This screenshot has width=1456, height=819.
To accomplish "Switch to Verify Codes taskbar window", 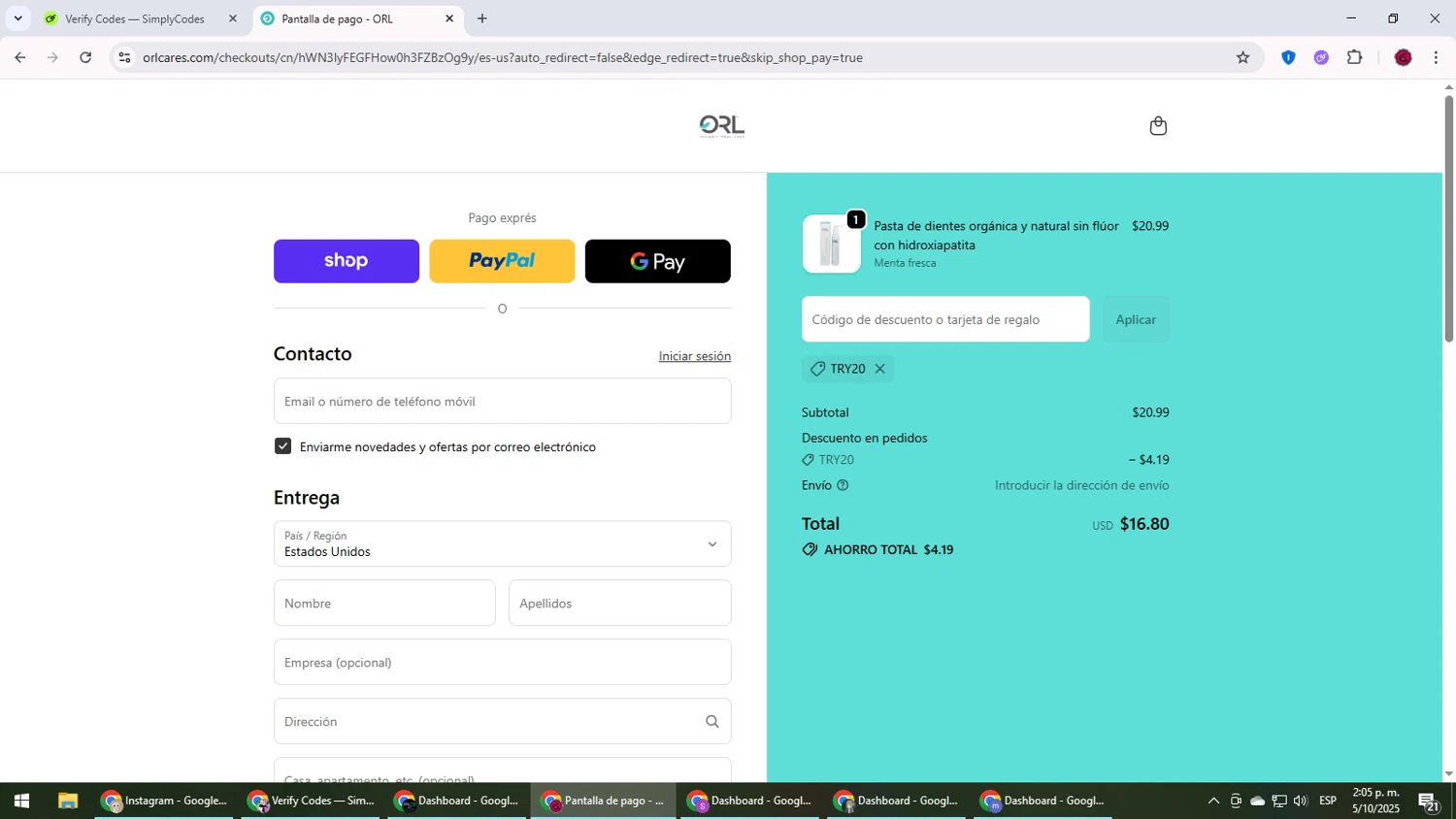I will 313,801.
